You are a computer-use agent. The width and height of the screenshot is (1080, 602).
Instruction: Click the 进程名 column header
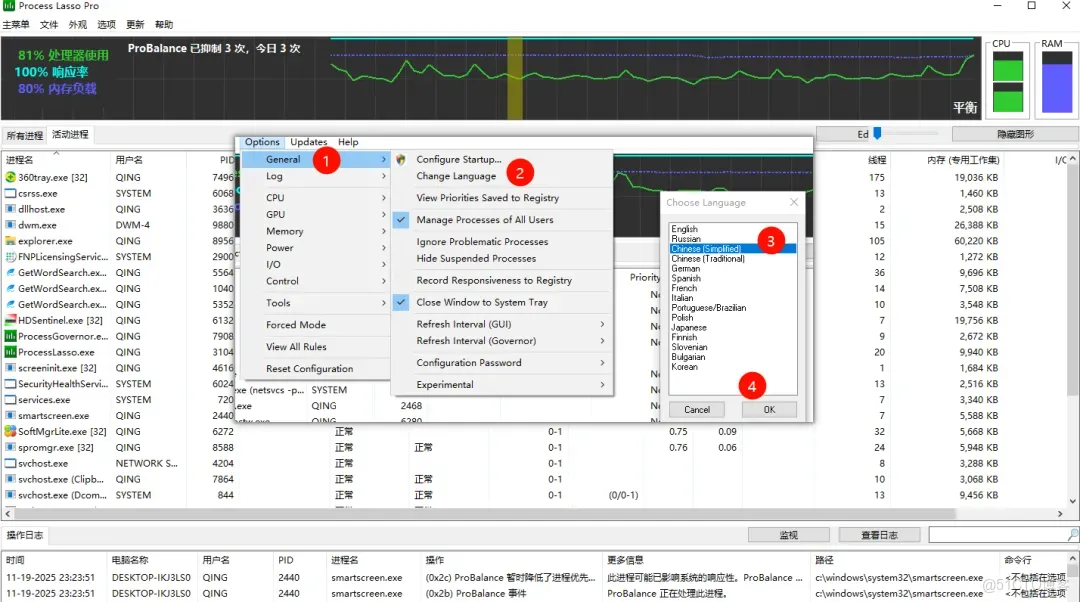click(55, 160)
